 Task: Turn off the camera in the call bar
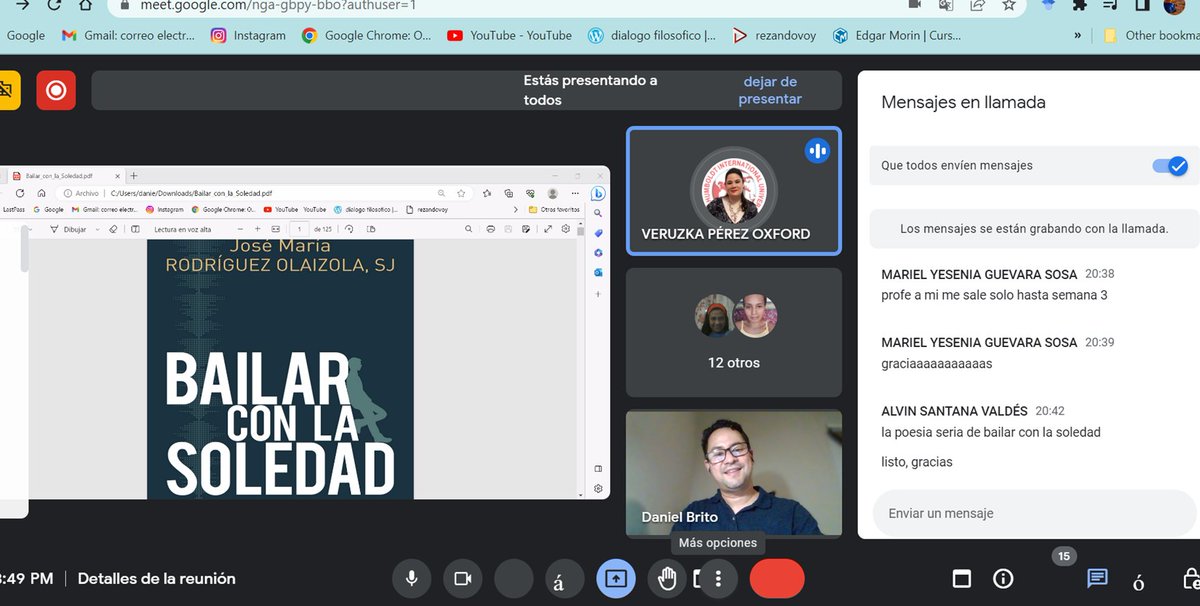[462, 578]
